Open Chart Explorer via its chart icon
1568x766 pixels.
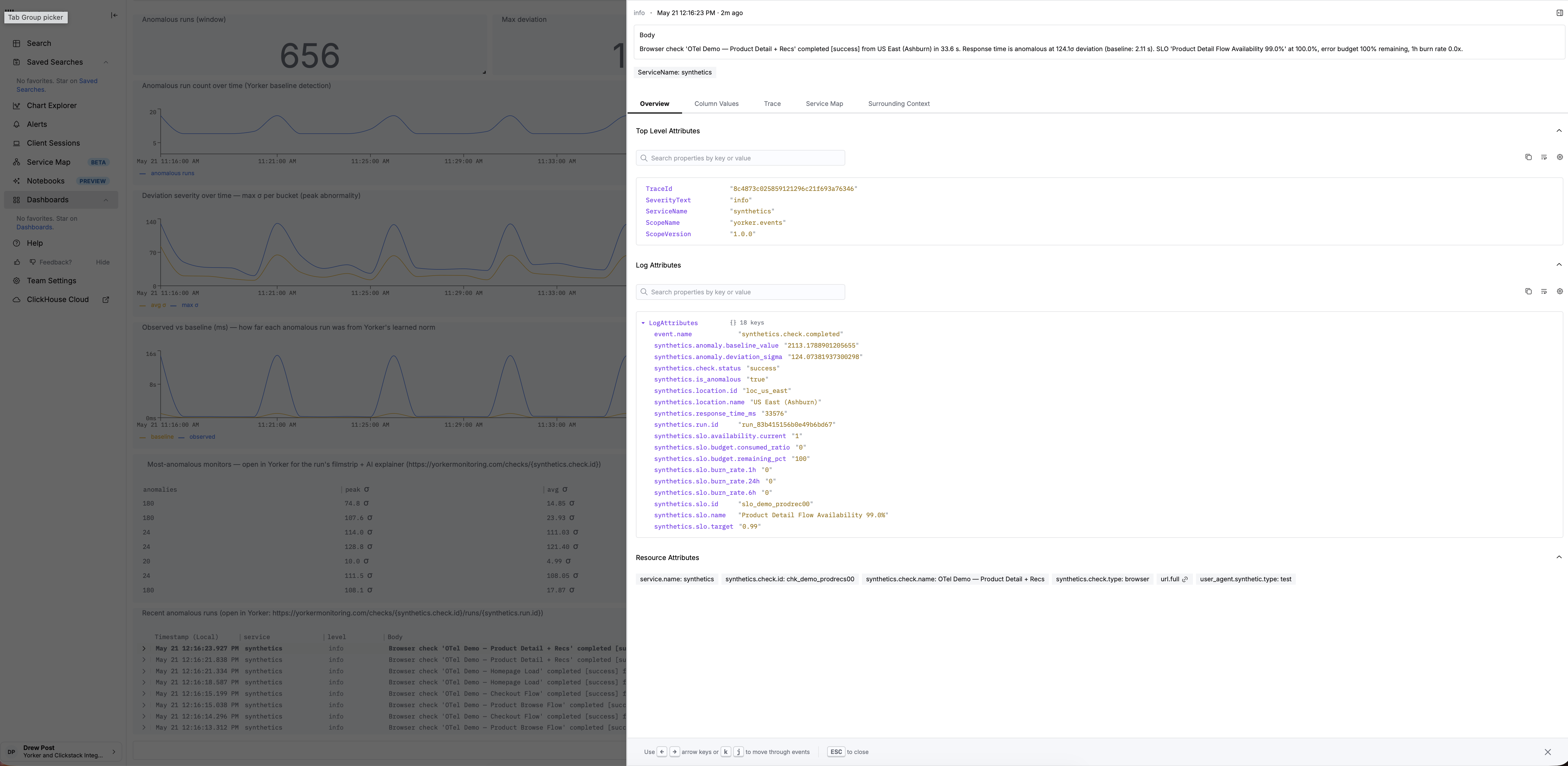tap(16, 105)
